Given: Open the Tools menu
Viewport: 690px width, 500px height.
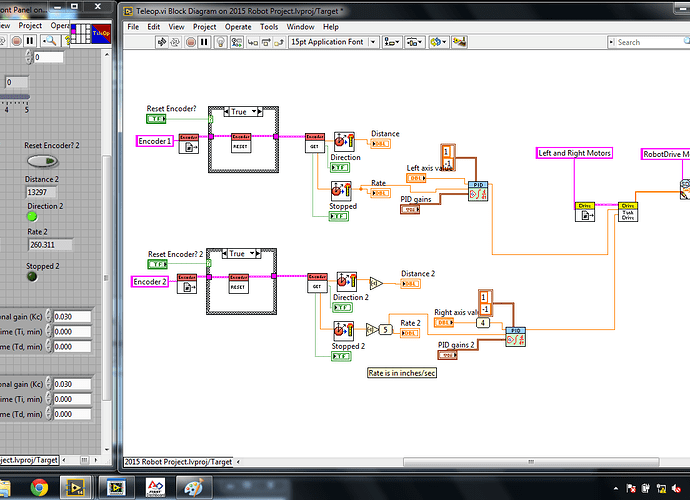Looking at the screenshot, I should pyautogui.click(x=269, y=27).
